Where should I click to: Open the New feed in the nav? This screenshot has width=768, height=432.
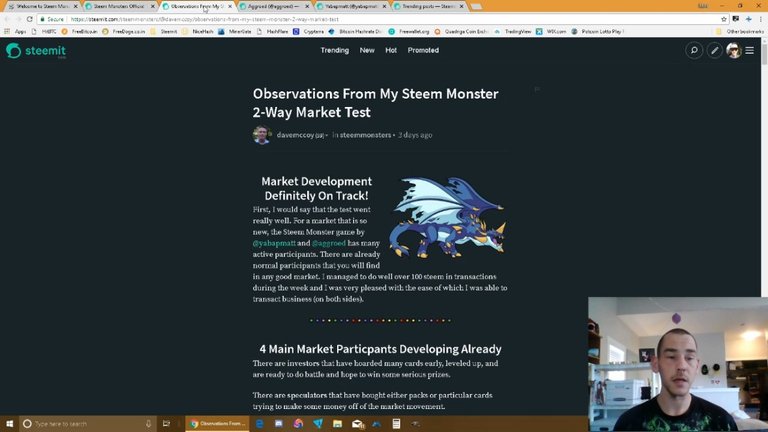[x=367, y=50]
